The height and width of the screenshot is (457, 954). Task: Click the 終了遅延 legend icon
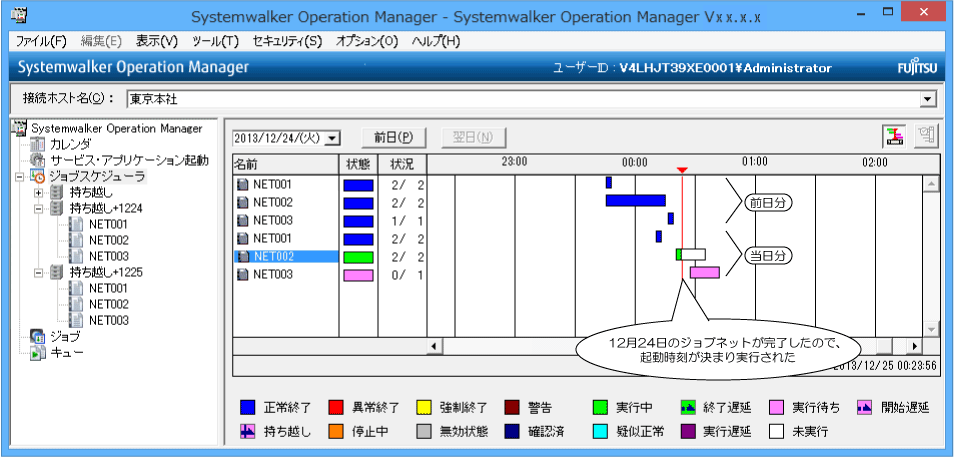tap(688, 408)
